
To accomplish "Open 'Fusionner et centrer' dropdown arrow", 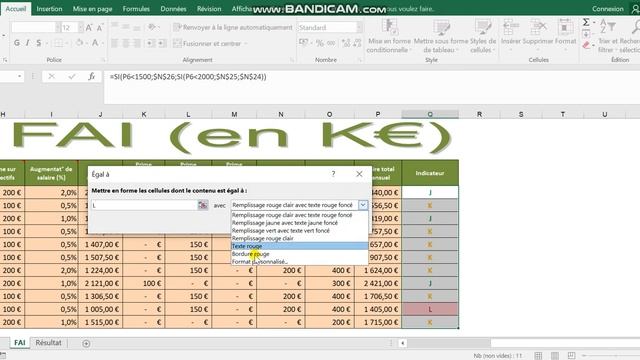I will pyautogui.click(x=246, y=44).
